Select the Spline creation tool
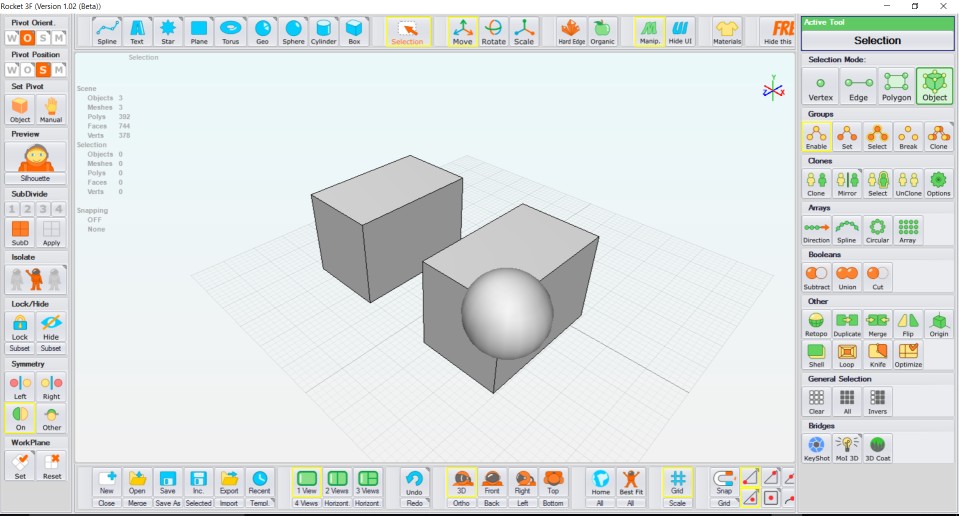 click(x=107, y=32)
